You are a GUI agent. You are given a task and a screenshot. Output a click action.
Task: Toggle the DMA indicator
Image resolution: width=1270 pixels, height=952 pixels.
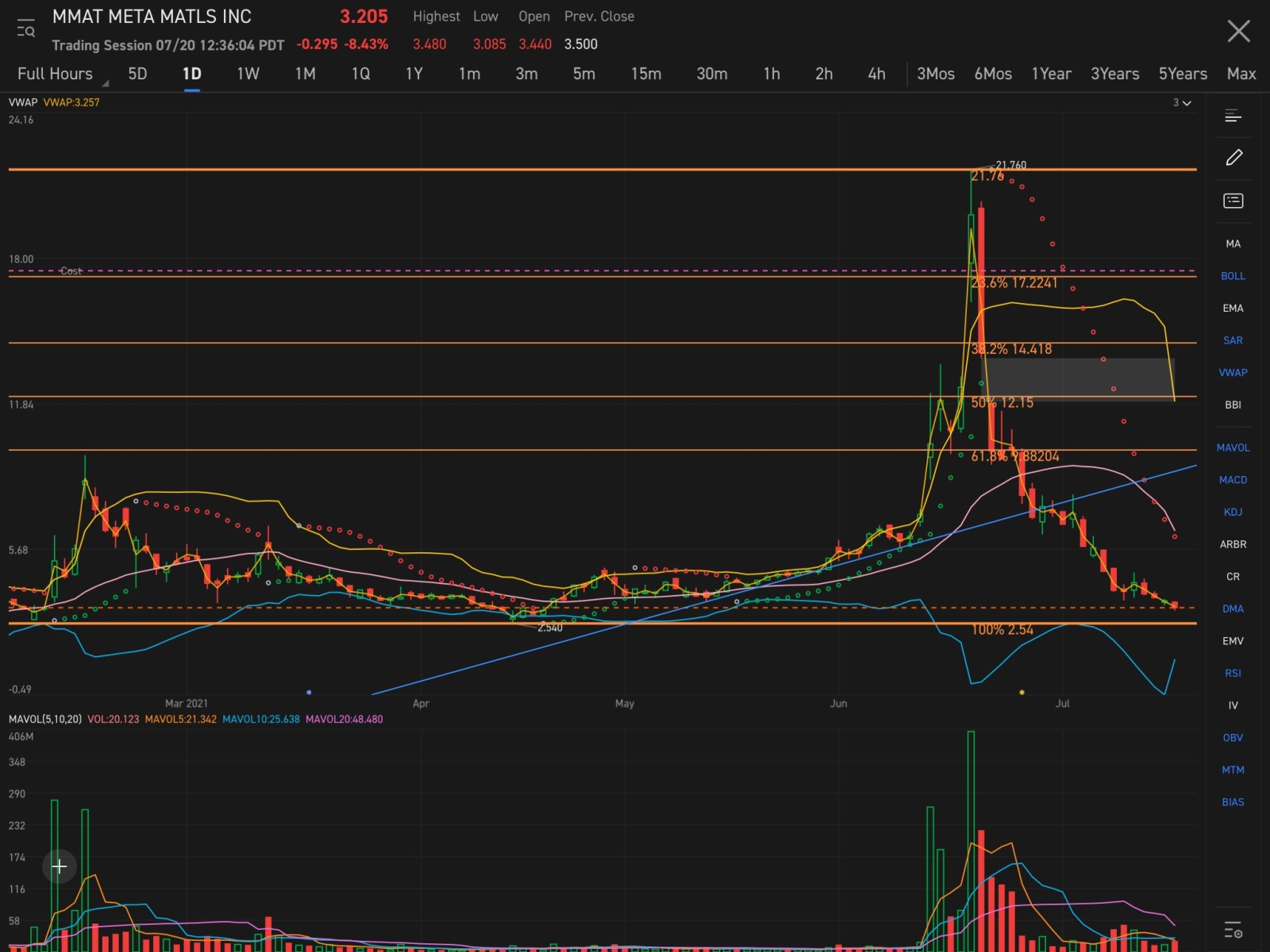(x=1233, y=608)
